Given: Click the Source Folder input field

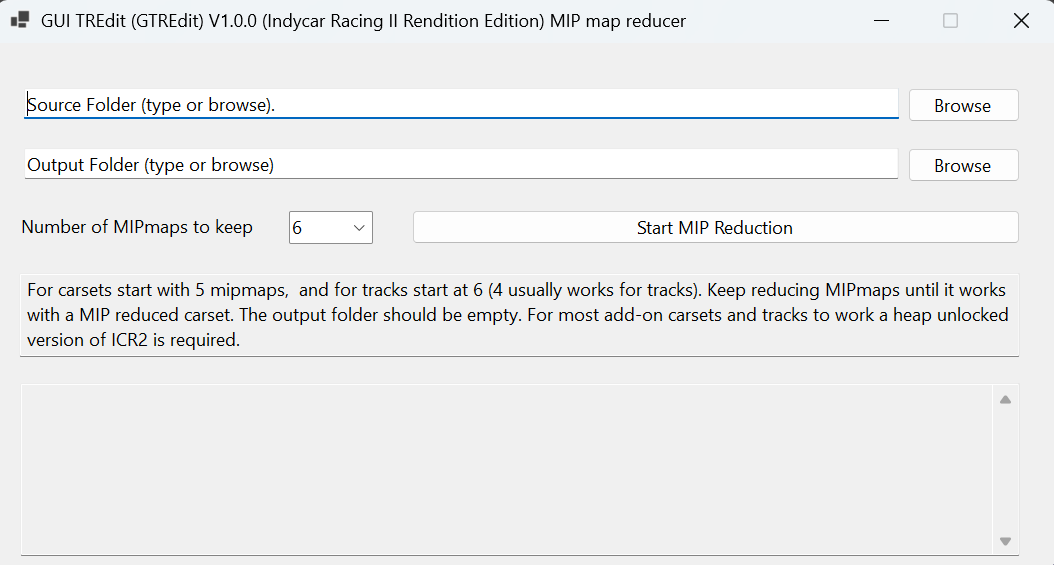Looking at the screenshot, I should (461, 105).
